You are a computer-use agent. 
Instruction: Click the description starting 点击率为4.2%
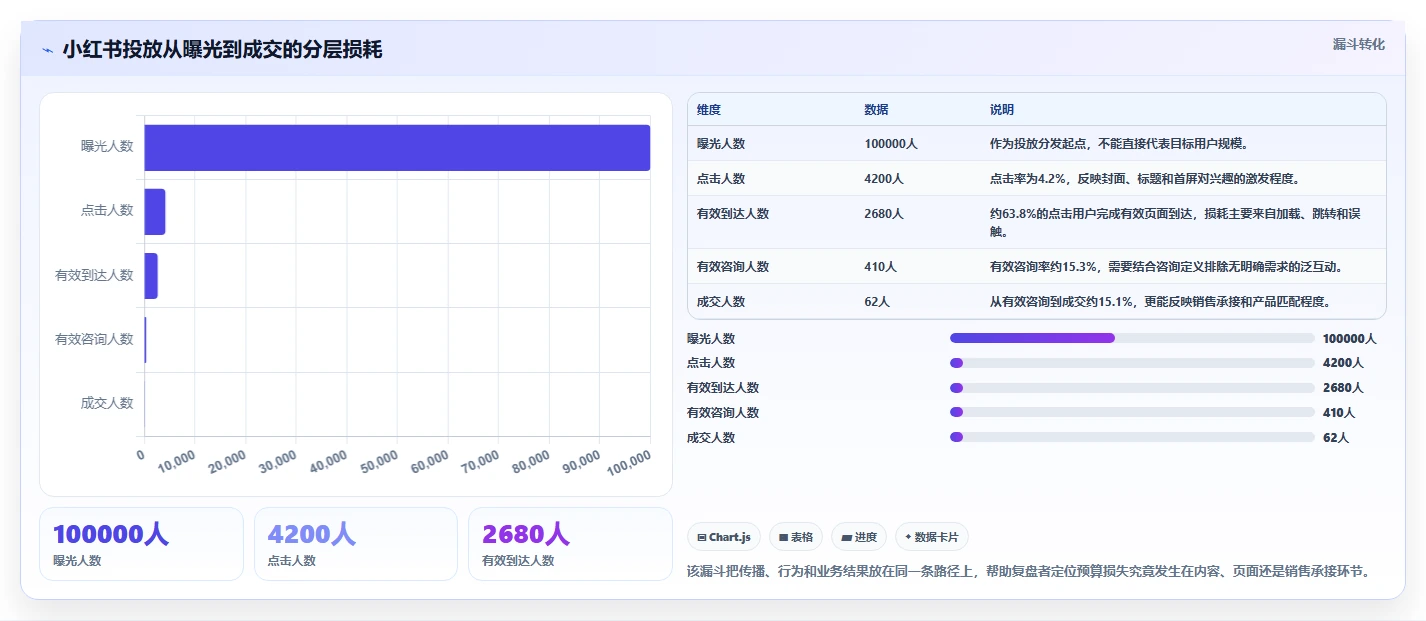1144,179
